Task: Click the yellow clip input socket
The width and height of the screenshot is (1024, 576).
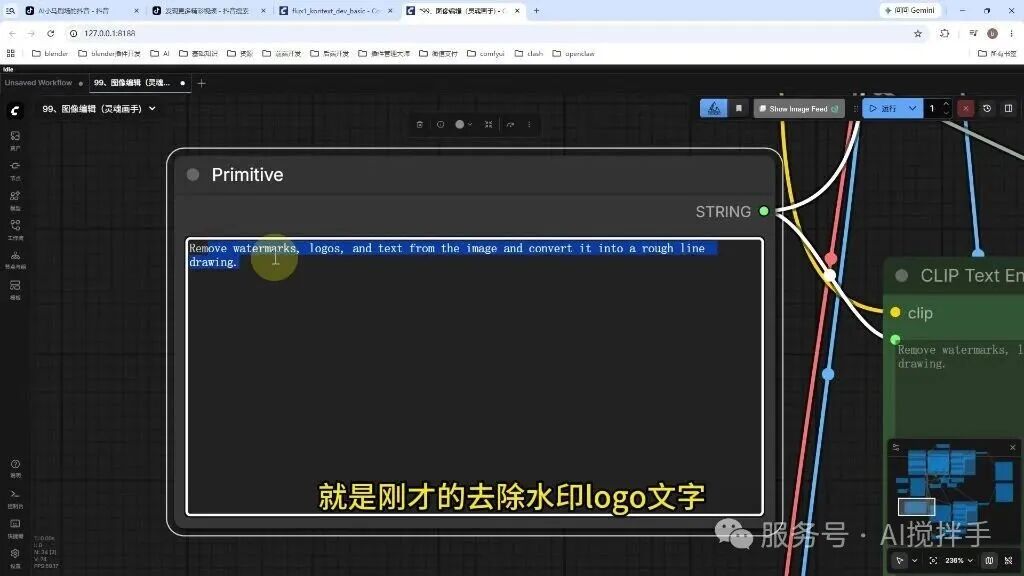Action: click(895, 312)
